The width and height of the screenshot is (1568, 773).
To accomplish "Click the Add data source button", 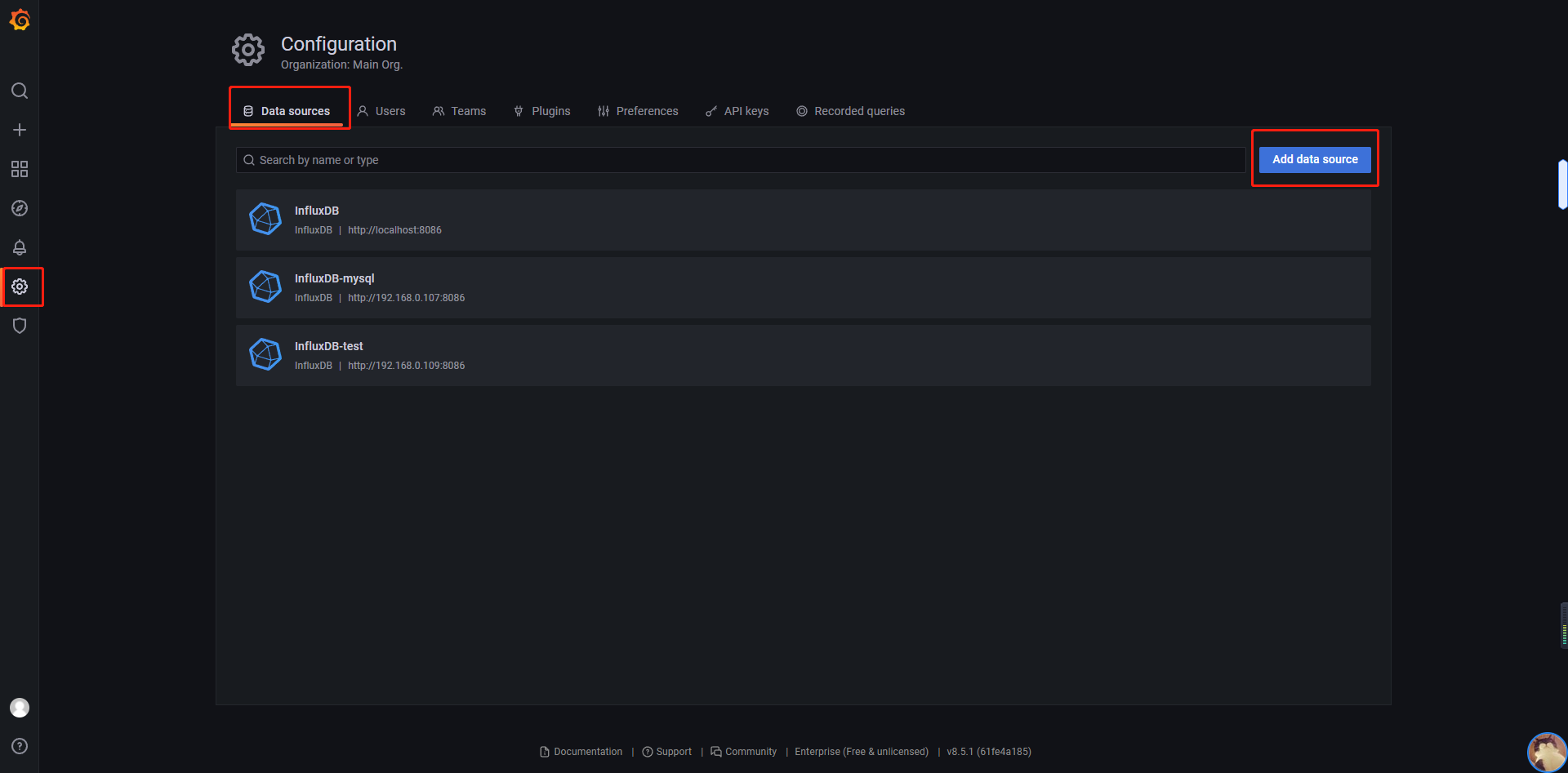I will 1315,159.
